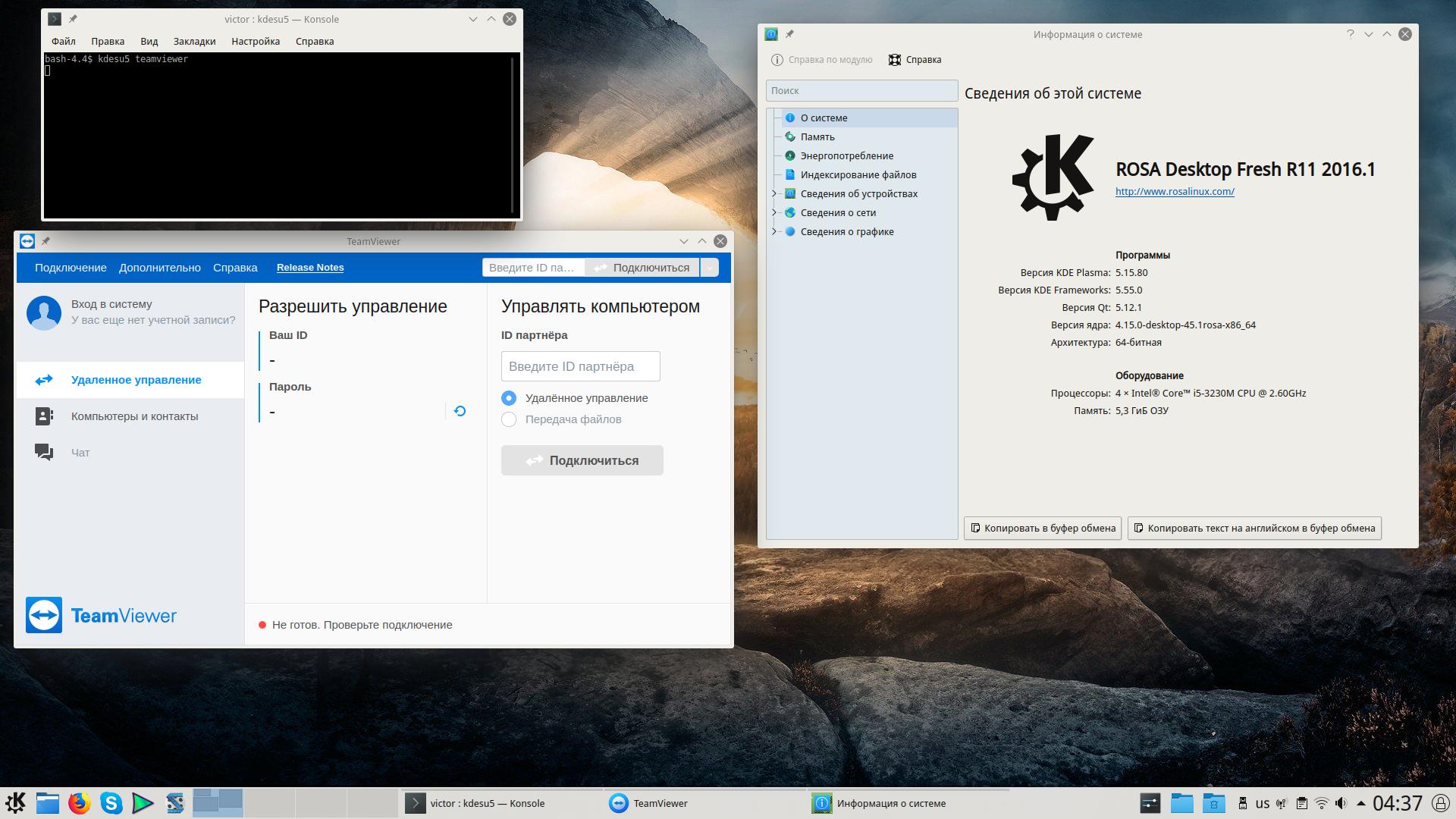Show hidden system tray icons arrow
The width and height of the screenshot is (1456, 819).
click(1360, 803)
